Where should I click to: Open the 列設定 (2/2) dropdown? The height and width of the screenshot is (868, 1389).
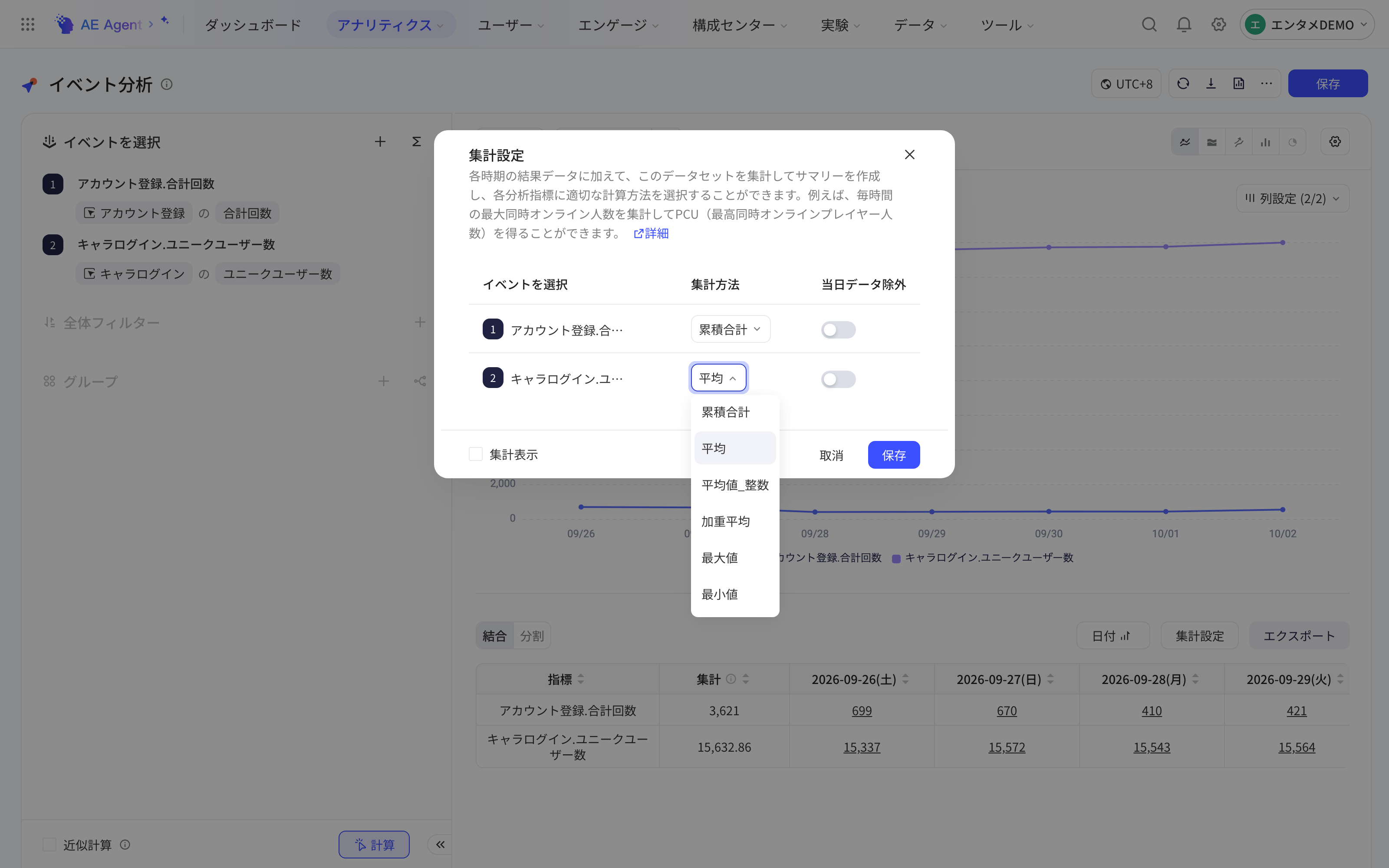[x=1293, y=199]
